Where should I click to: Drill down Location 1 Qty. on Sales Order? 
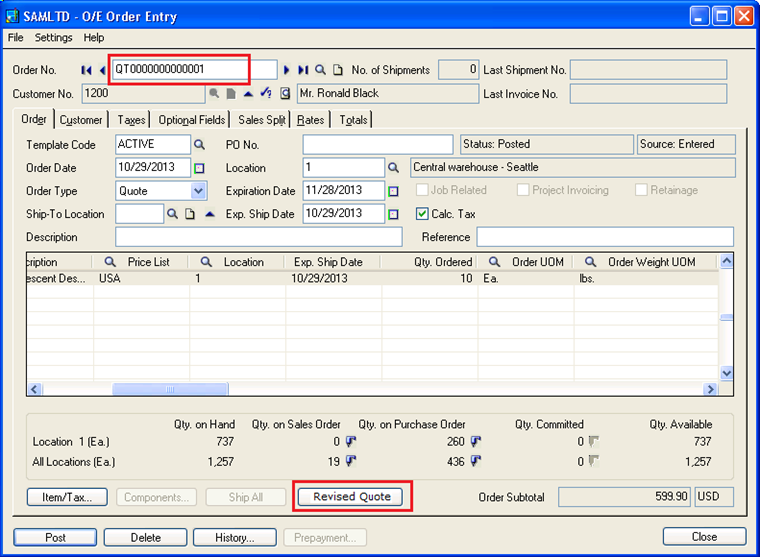(x=351, y=441)
